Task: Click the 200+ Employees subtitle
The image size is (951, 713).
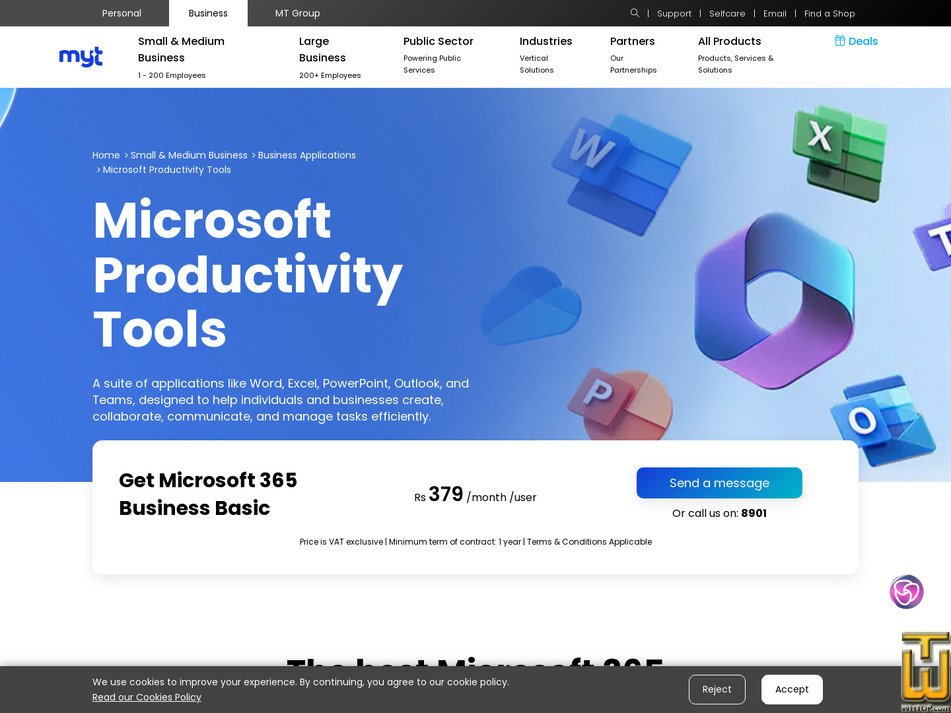Action: [330, 75]
